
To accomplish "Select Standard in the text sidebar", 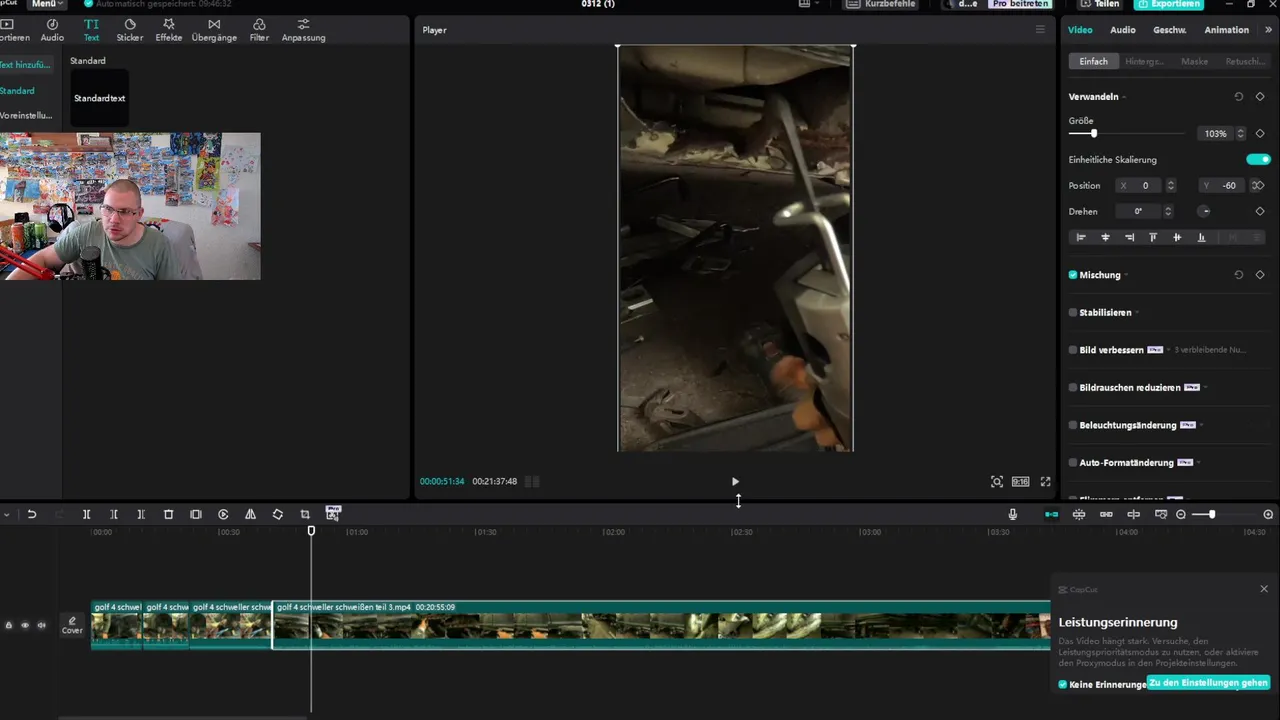I will point(17,91).
